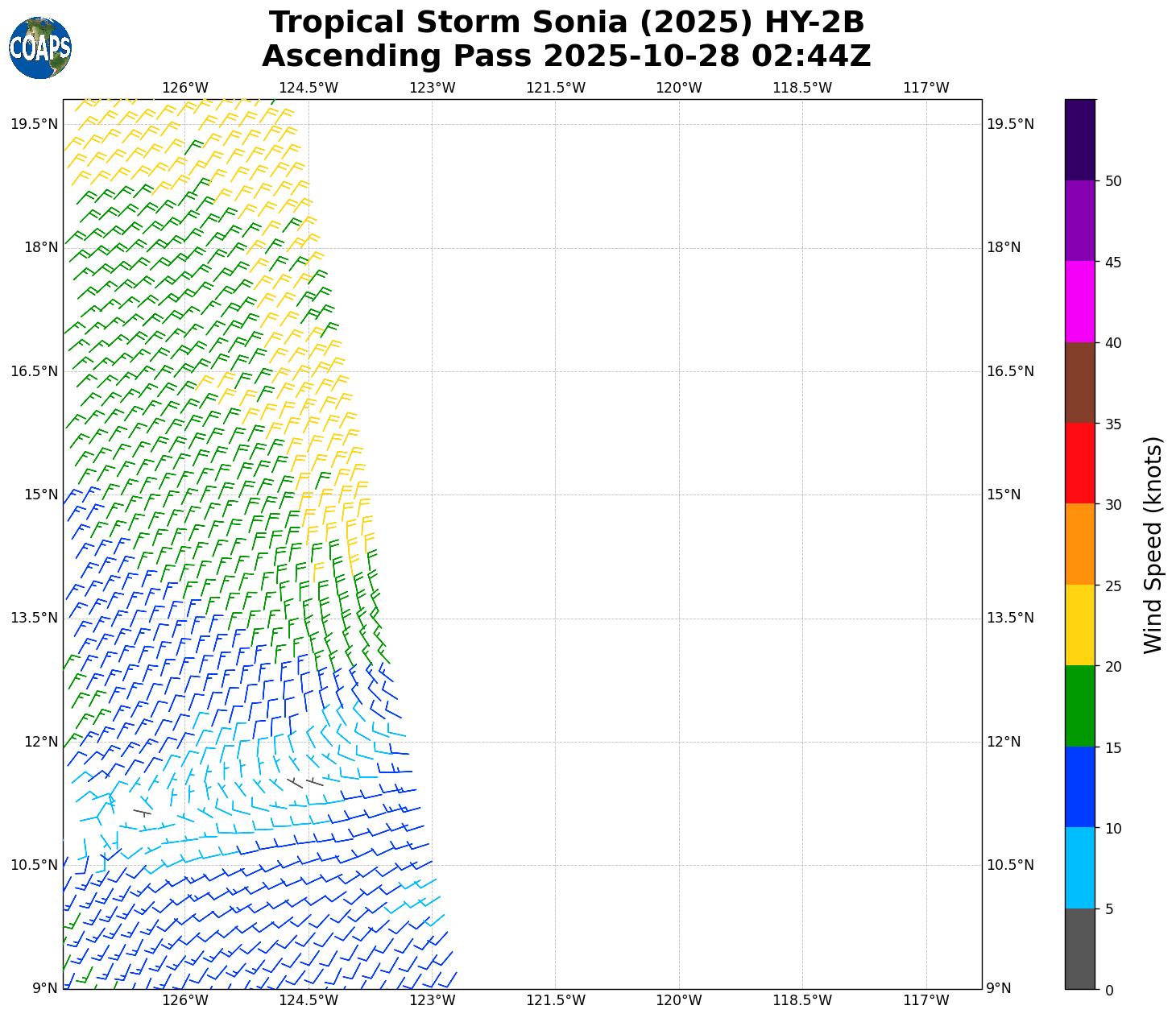
Task: Click the 117°W label on bottom axis
Action: coord(925,1001)
